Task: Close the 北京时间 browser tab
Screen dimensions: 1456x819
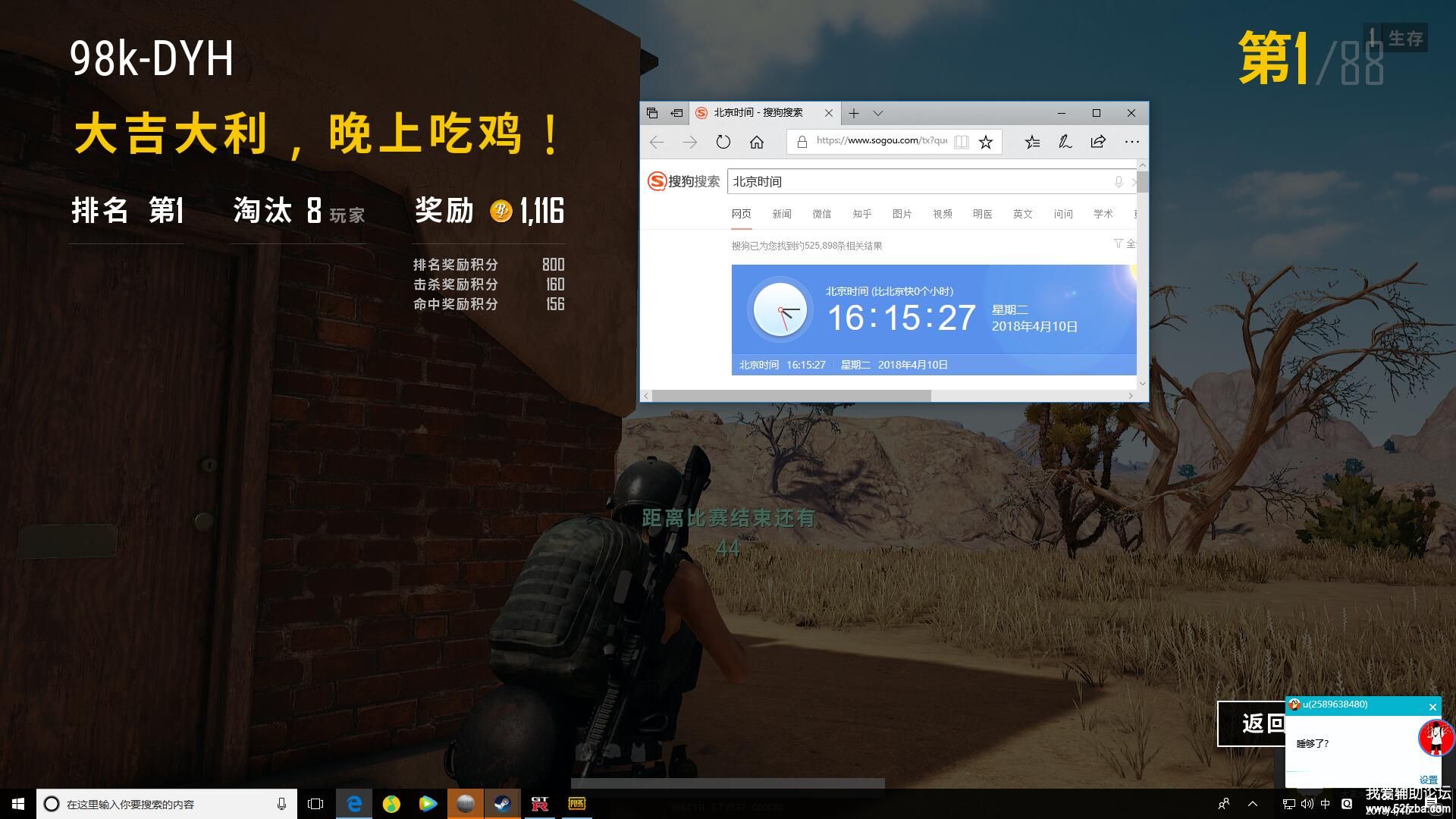Action: pyautogui.click(x=829, y=113)
